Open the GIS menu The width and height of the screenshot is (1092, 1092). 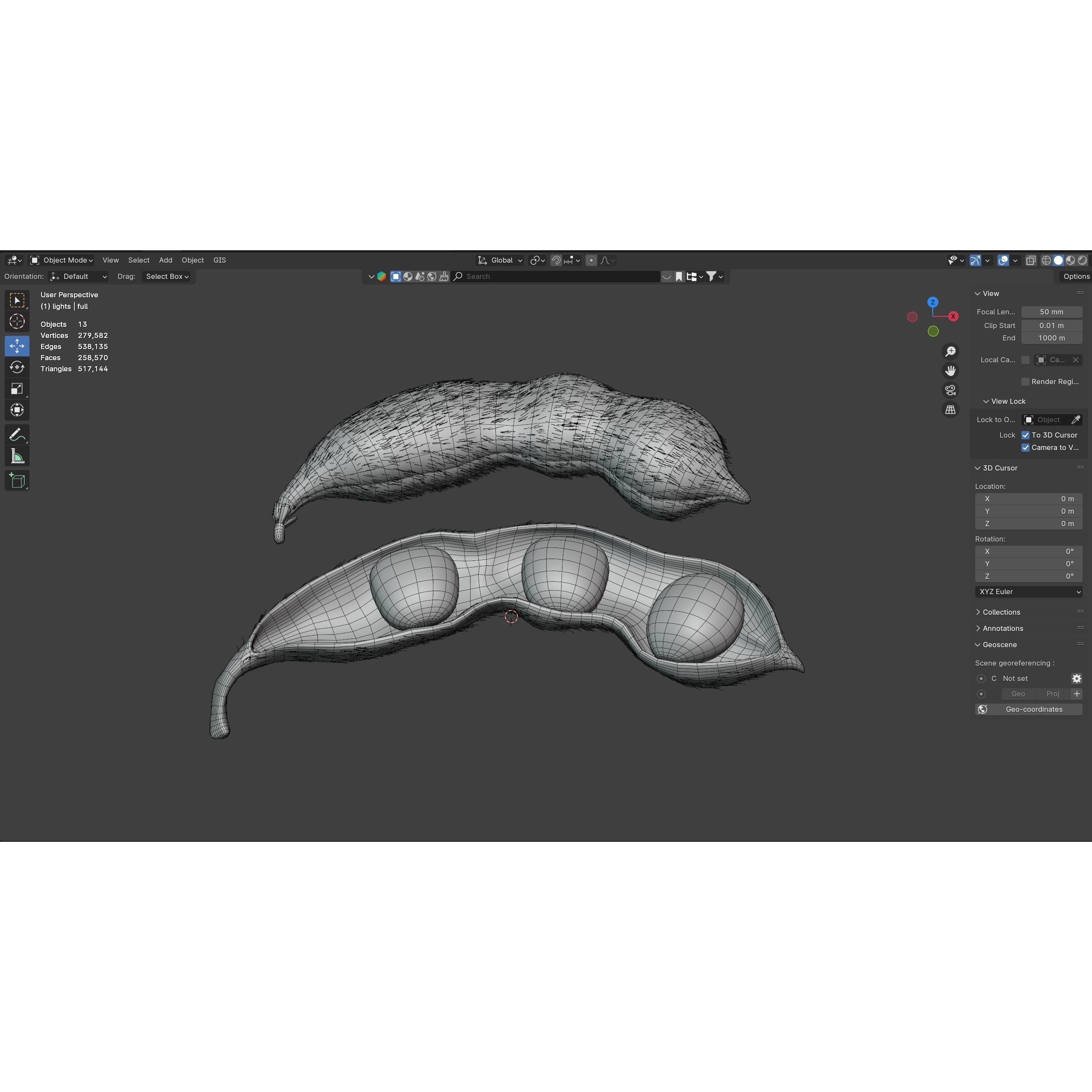click(x=219, y=260)
